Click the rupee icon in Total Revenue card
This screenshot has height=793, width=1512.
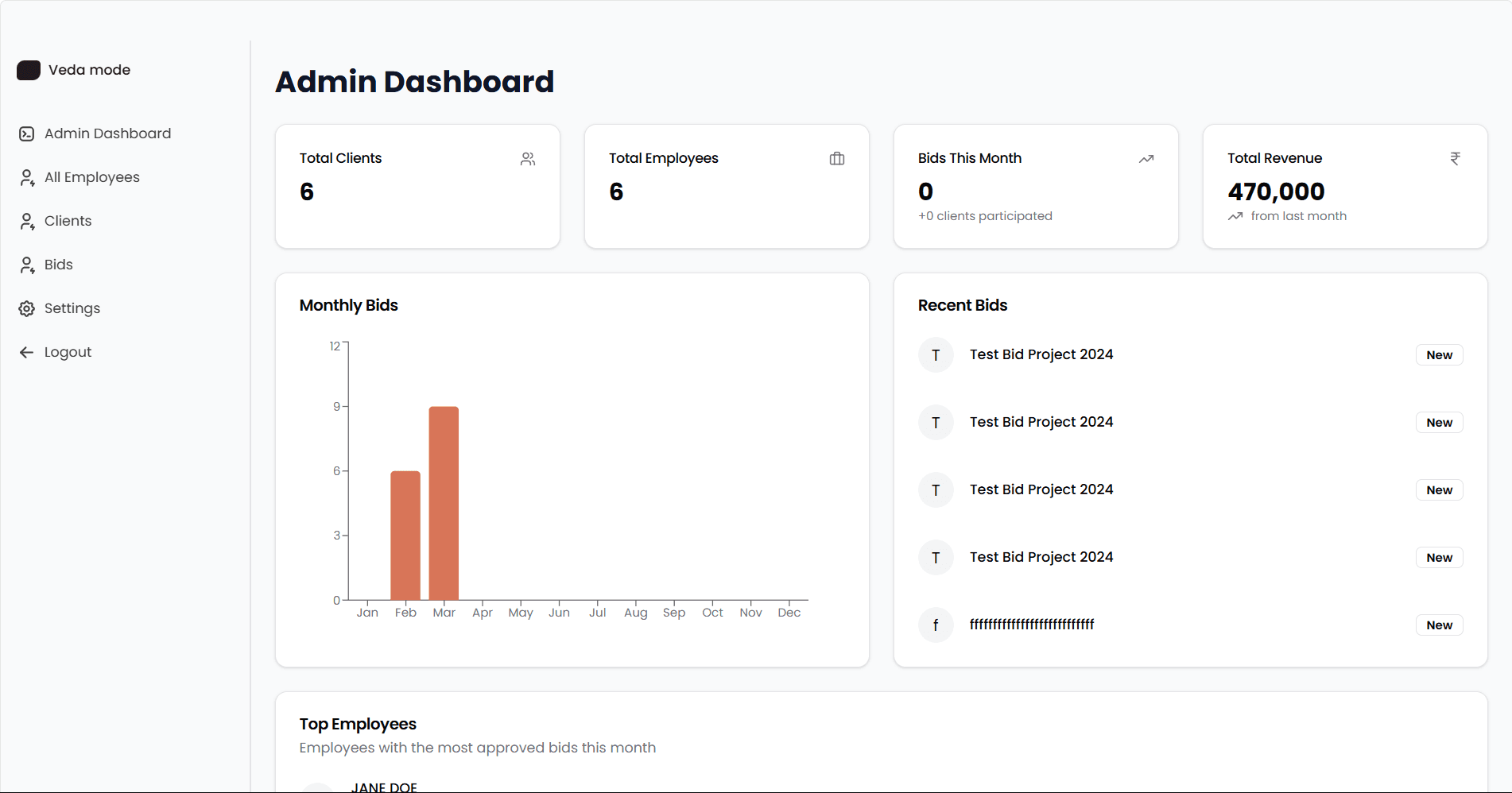point(1455,159)
